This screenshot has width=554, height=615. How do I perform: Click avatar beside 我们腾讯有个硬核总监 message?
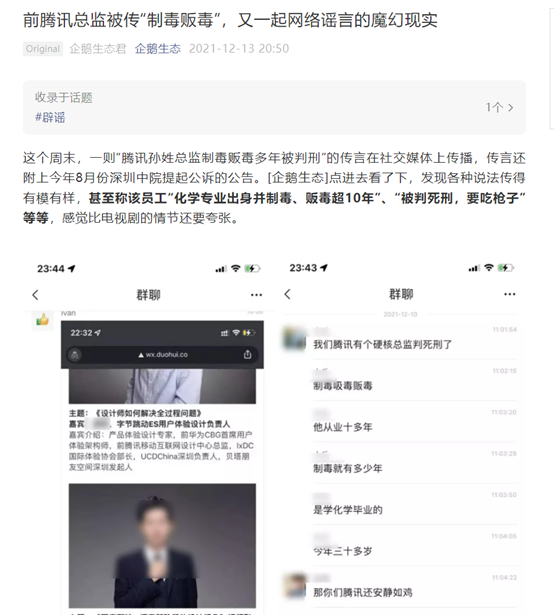tap(294, 338)
